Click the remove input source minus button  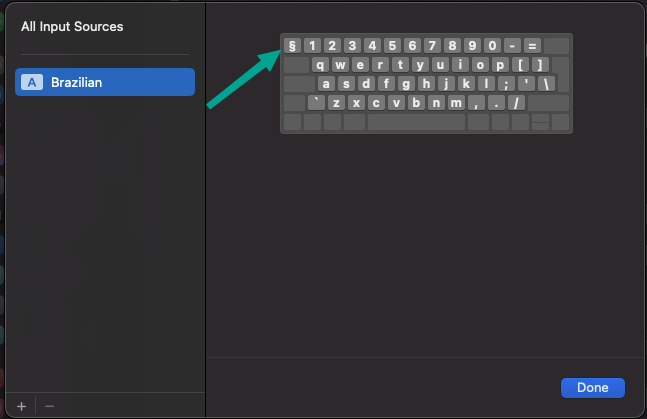click(x=49, y=406)
